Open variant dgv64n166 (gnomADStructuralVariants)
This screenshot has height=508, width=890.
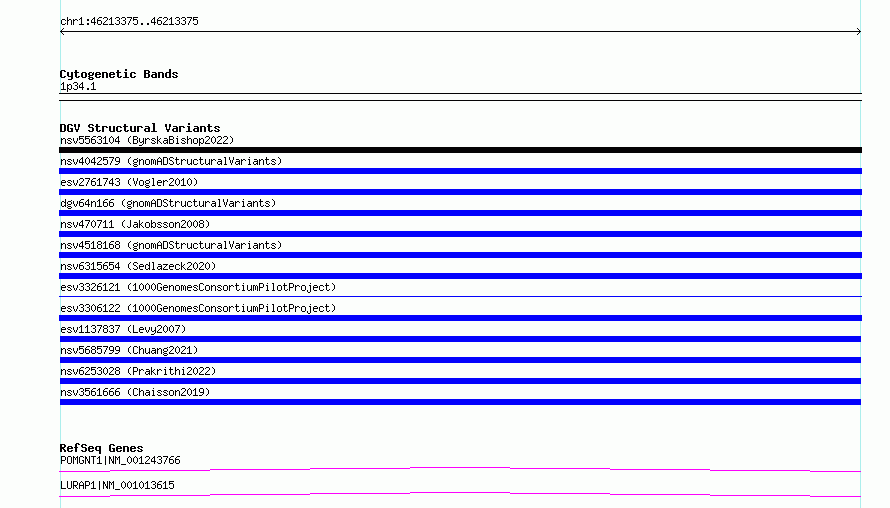tap(168, 203)
